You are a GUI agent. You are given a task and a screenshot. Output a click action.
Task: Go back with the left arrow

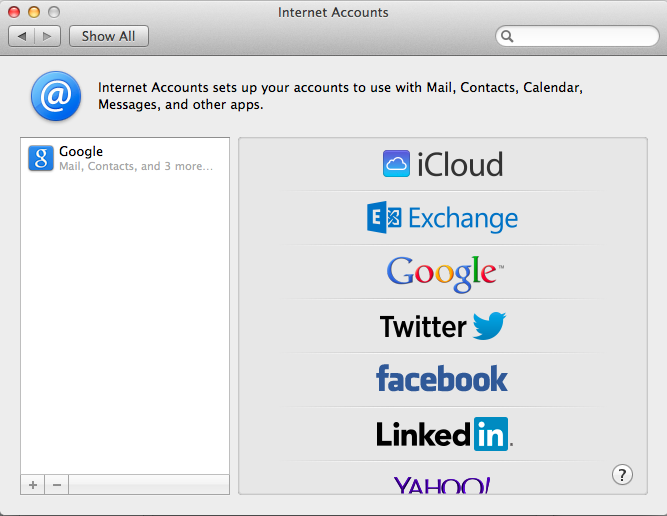tap(22, 36)
